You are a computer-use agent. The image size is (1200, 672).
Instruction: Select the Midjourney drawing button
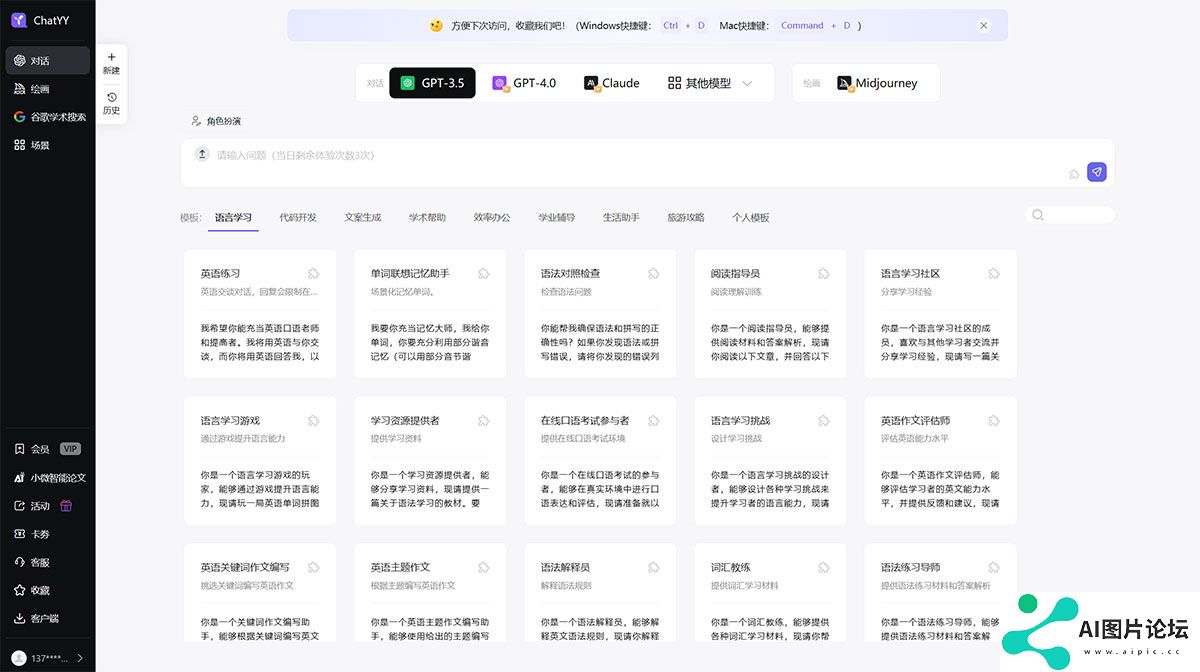[877, 83]
